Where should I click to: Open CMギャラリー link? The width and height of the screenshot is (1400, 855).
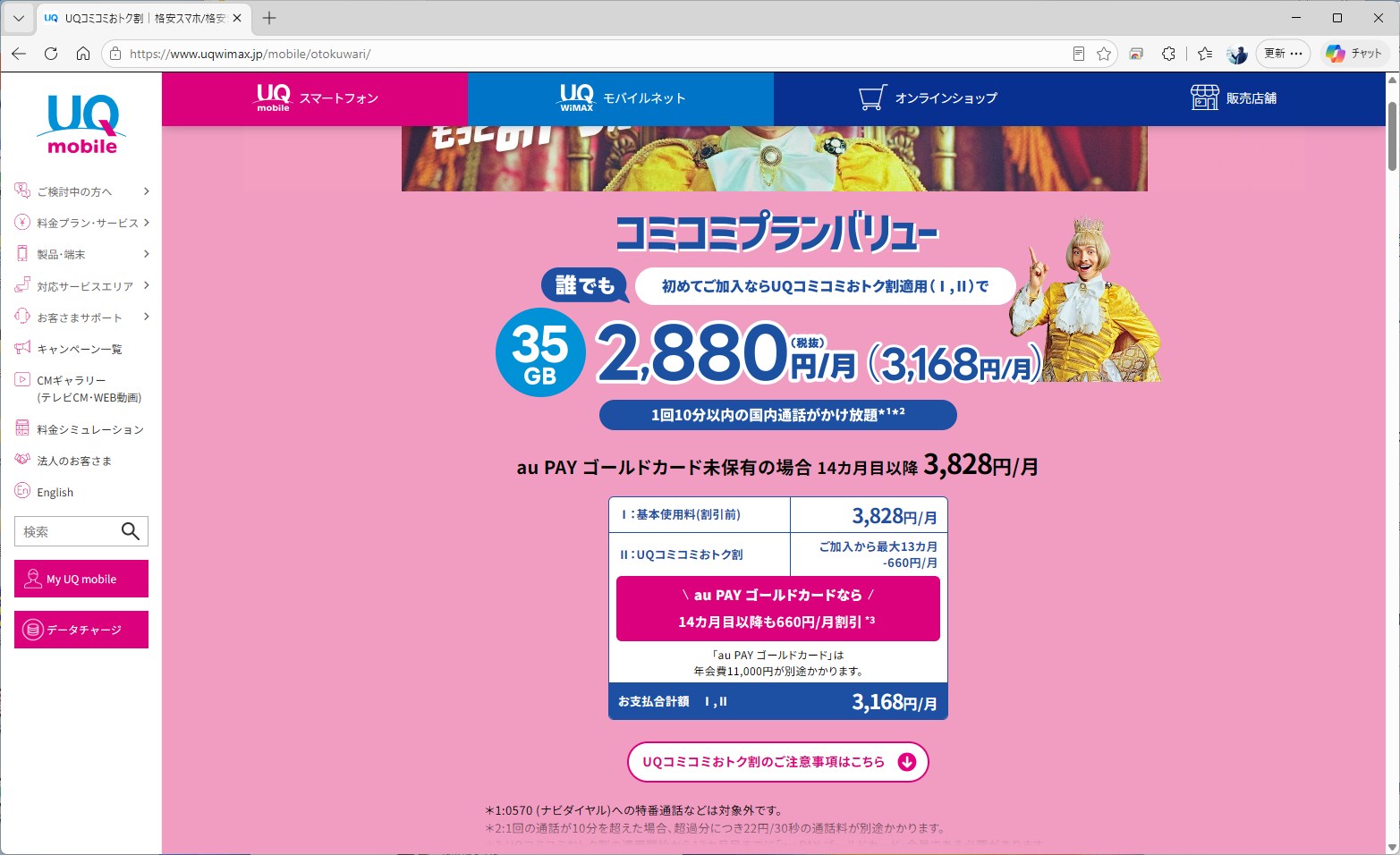(x=89, y=389)
